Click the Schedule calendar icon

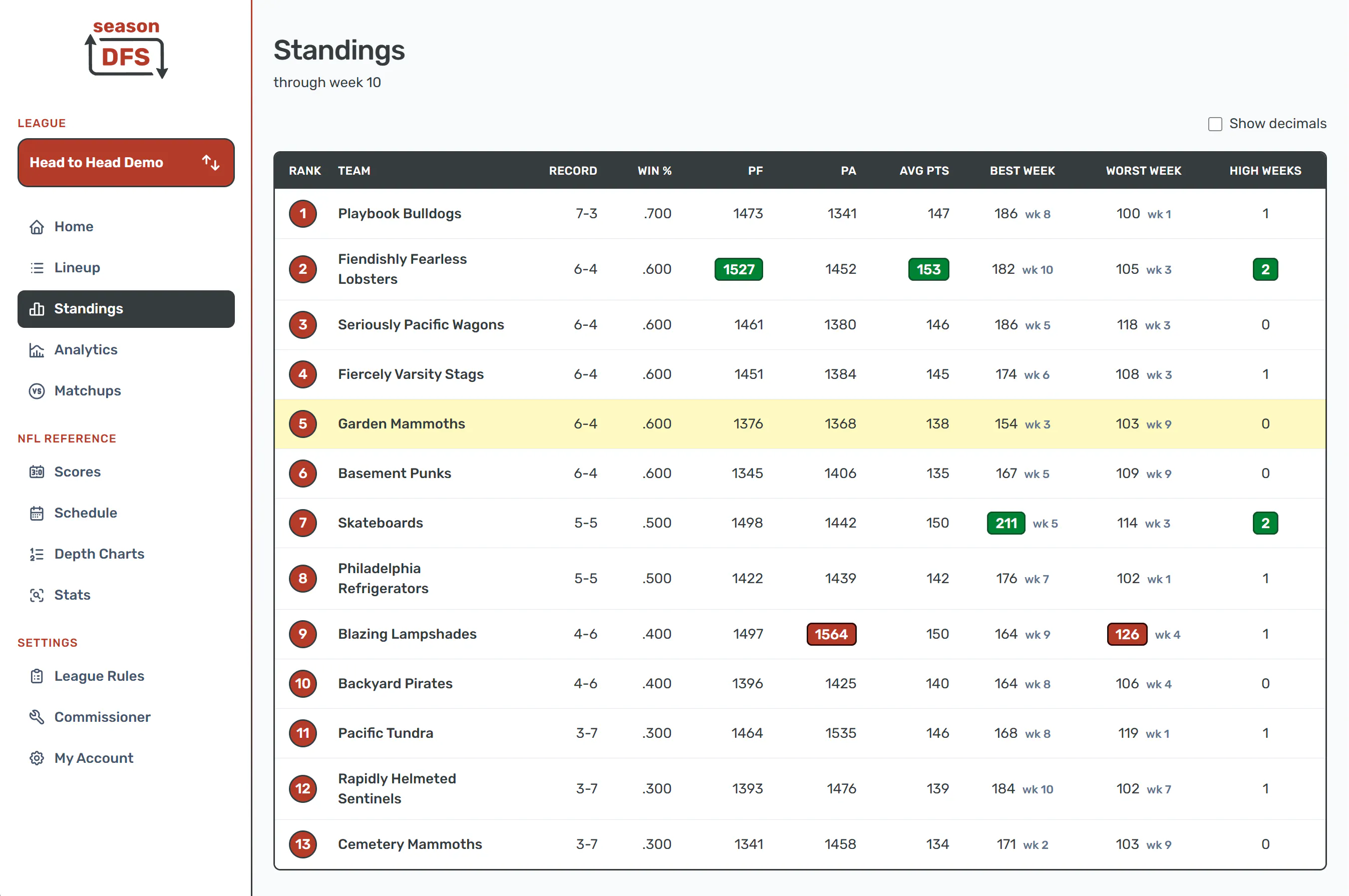(x=37, y=513)
